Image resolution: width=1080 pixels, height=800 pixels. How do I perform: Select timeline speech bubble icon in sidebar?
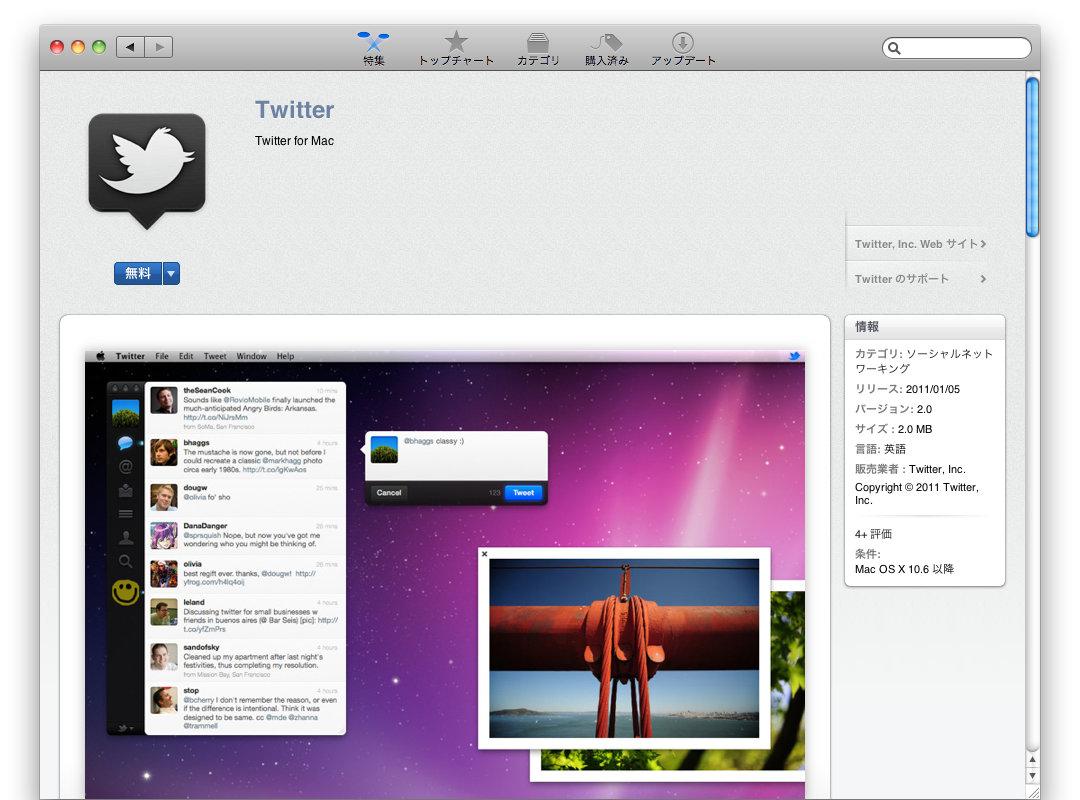(x=125, y=442)
